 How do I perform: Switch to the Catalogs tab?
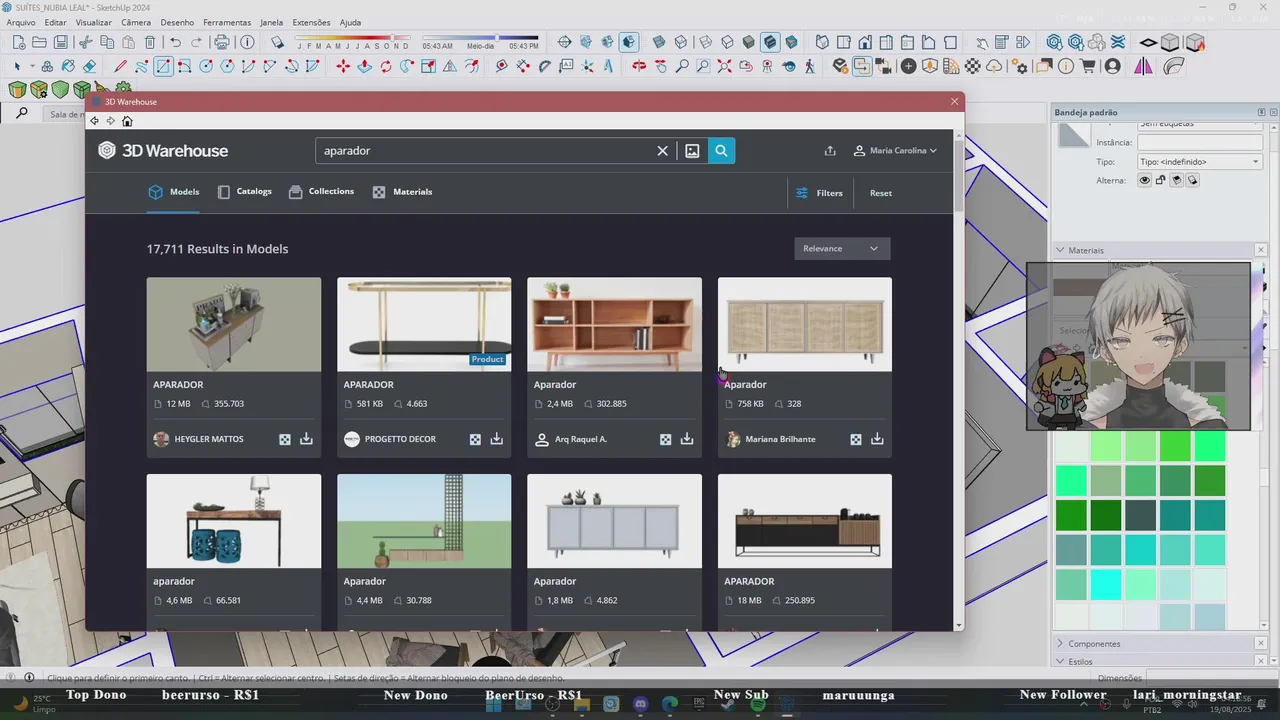tap(244, 192)
